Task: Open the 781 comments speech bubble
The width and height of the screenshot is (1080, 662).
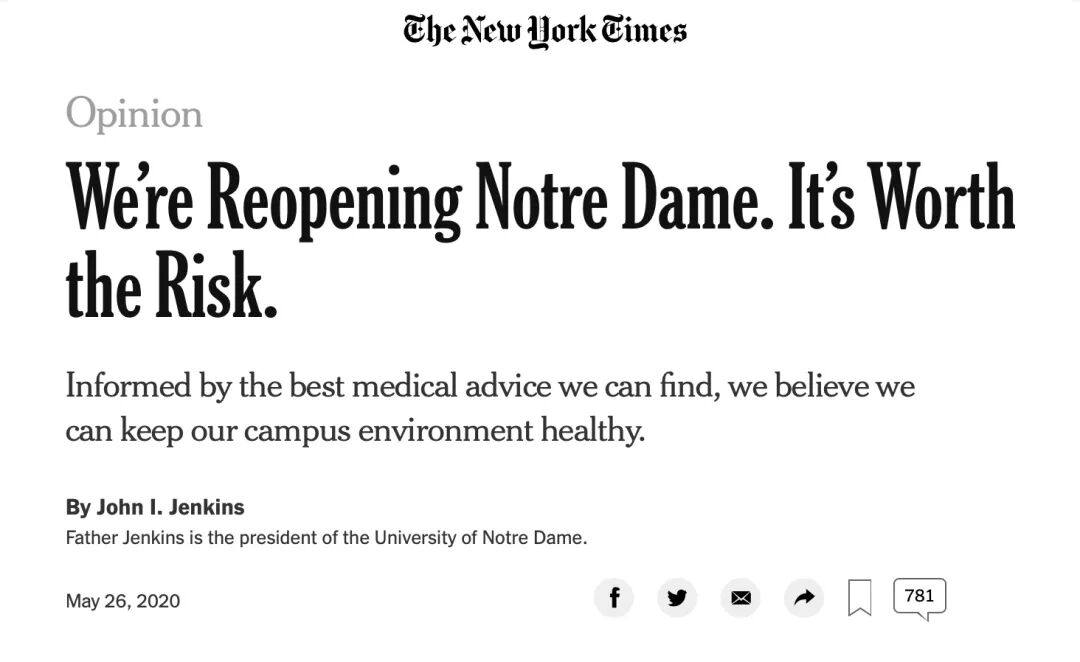Action: [x=918, y=597]
